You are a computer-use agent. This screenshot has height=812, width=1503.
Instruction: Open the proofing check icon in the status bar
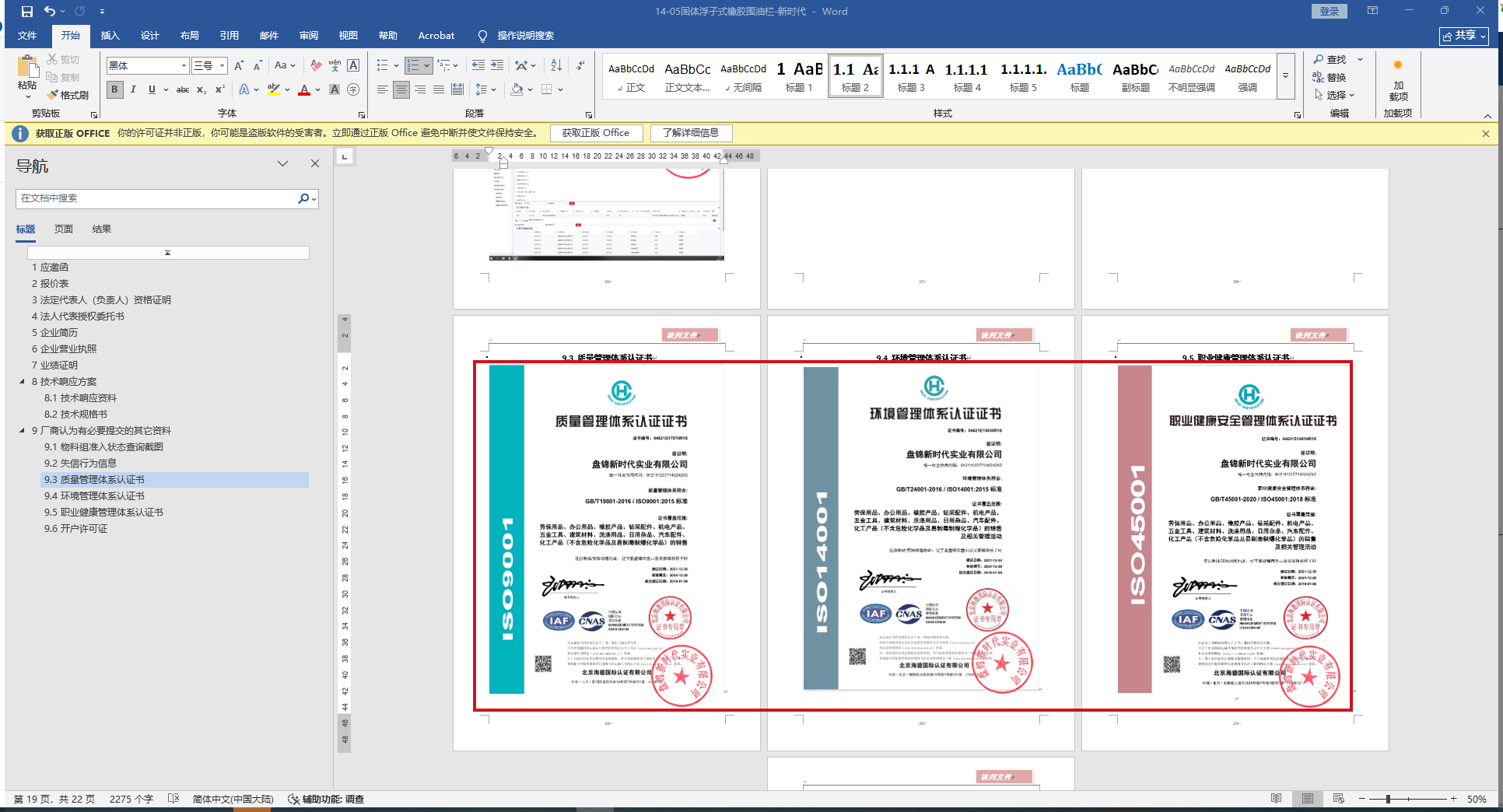173,799
